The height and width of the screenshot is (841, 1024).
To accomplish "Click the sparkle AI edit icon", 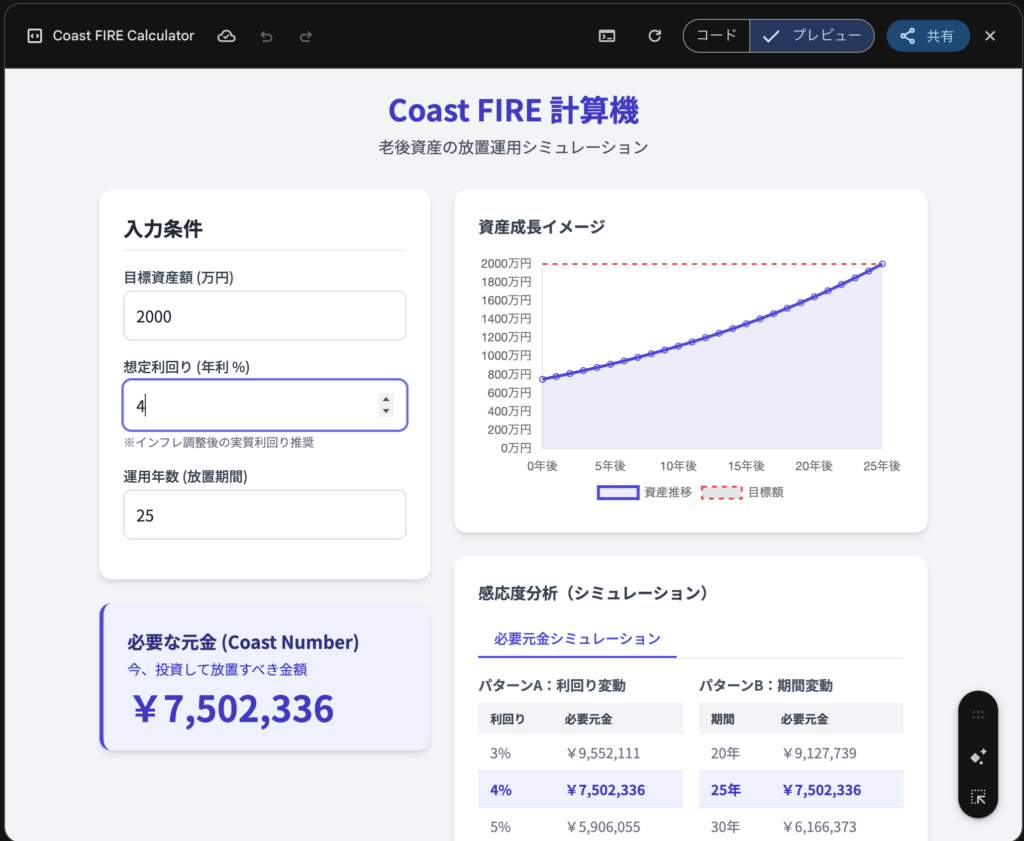I will [978, 757].
